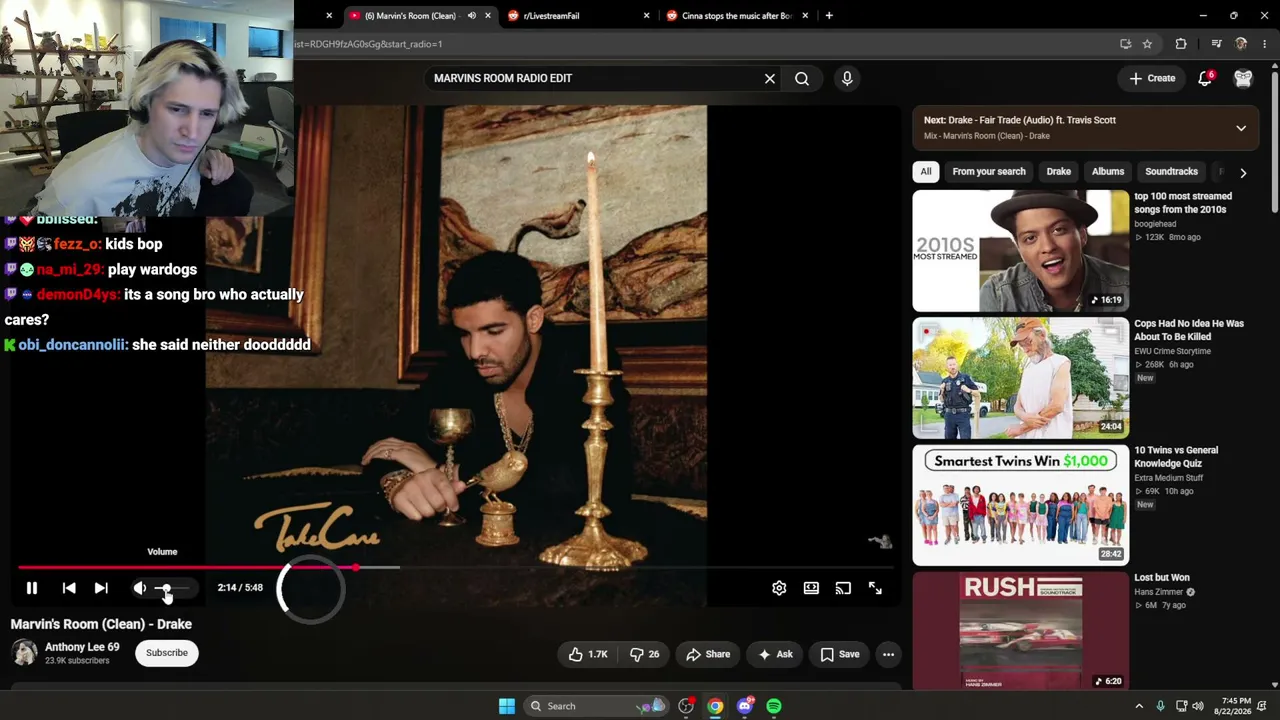Viewport: 1280px width, 720px height.
Task: Open the Chrome profile avatar
Action: 1241,44
